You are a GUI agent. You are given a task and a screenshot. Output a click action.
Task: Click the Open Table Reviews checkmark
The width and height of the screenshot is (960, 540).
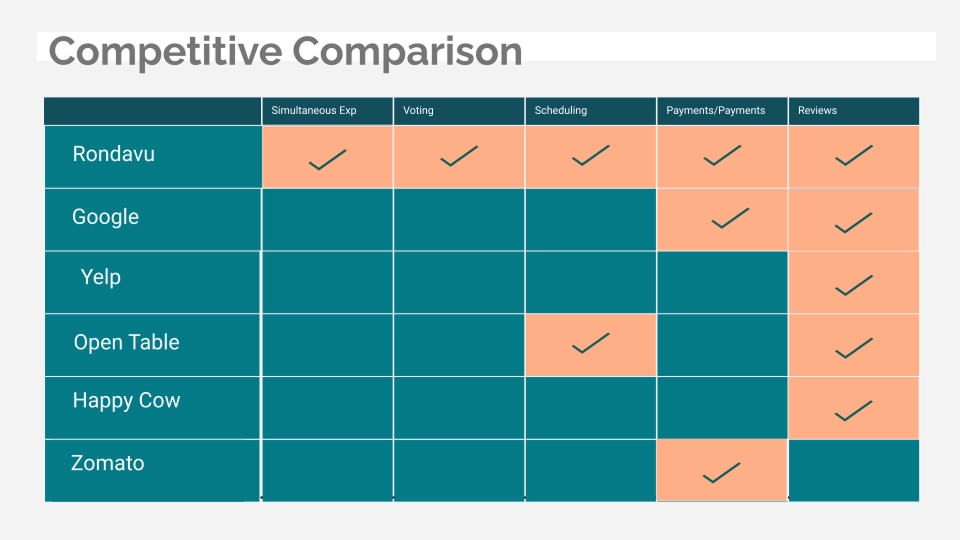853,348
